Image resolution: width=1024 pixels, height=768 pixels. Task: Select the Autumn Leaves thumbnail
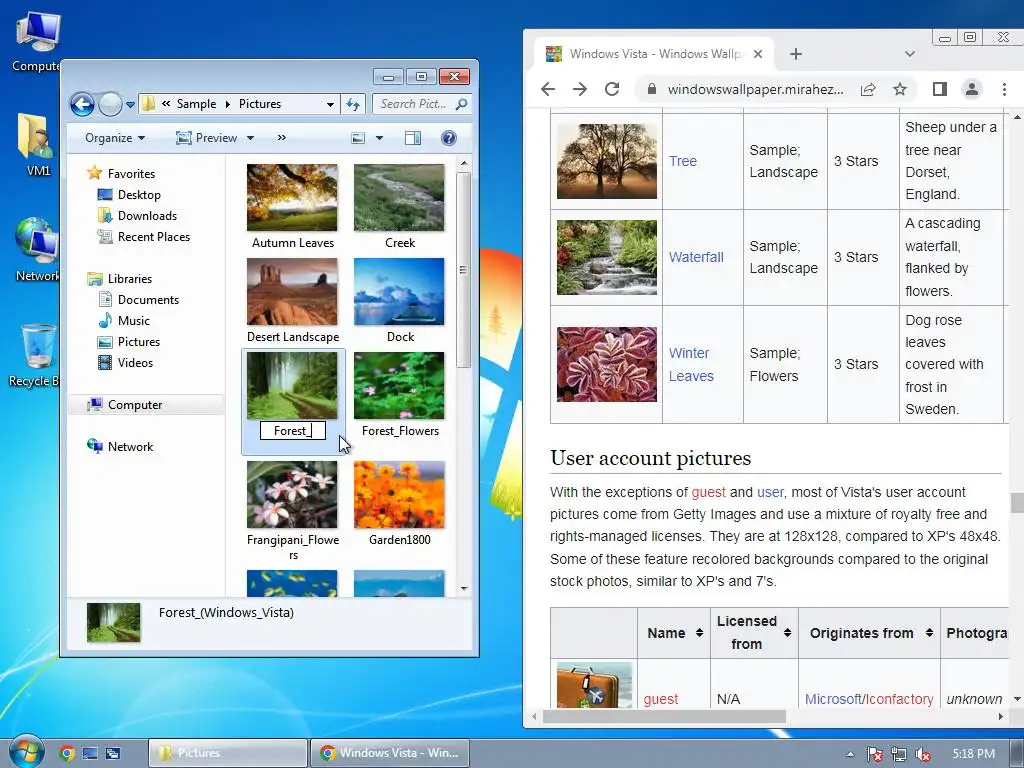292,197
